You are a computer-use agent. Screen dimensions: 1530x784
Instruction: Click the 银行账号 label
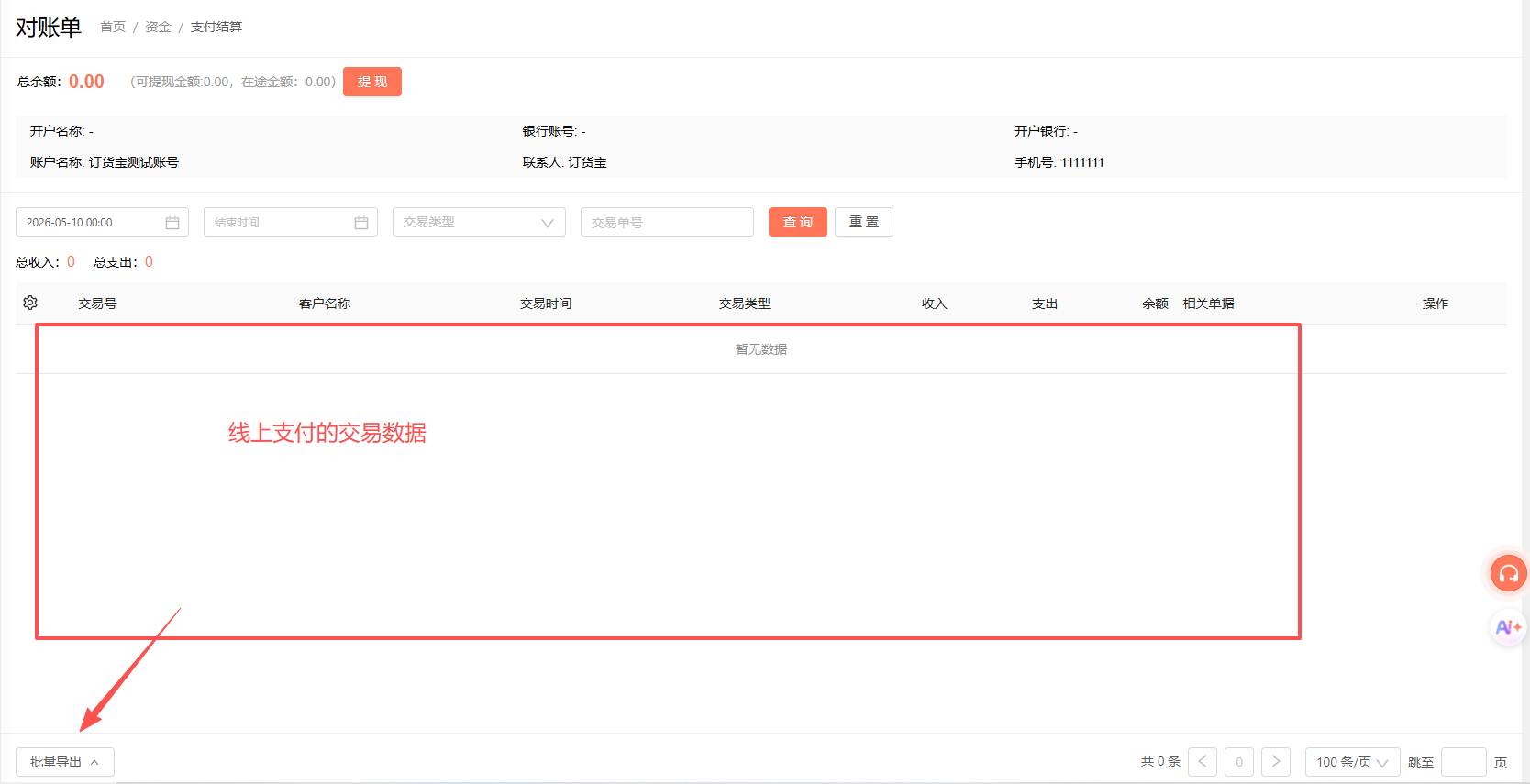coord(550,131)
